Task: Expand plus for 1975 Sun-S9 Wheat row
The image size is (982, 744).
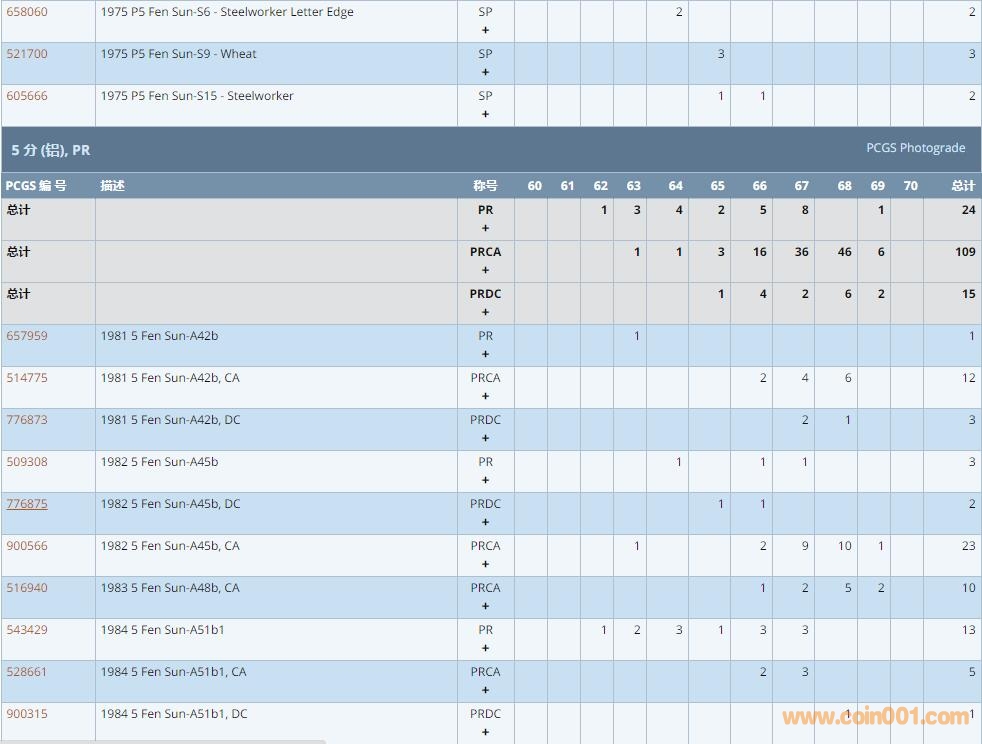Action: tap(486, 72)
